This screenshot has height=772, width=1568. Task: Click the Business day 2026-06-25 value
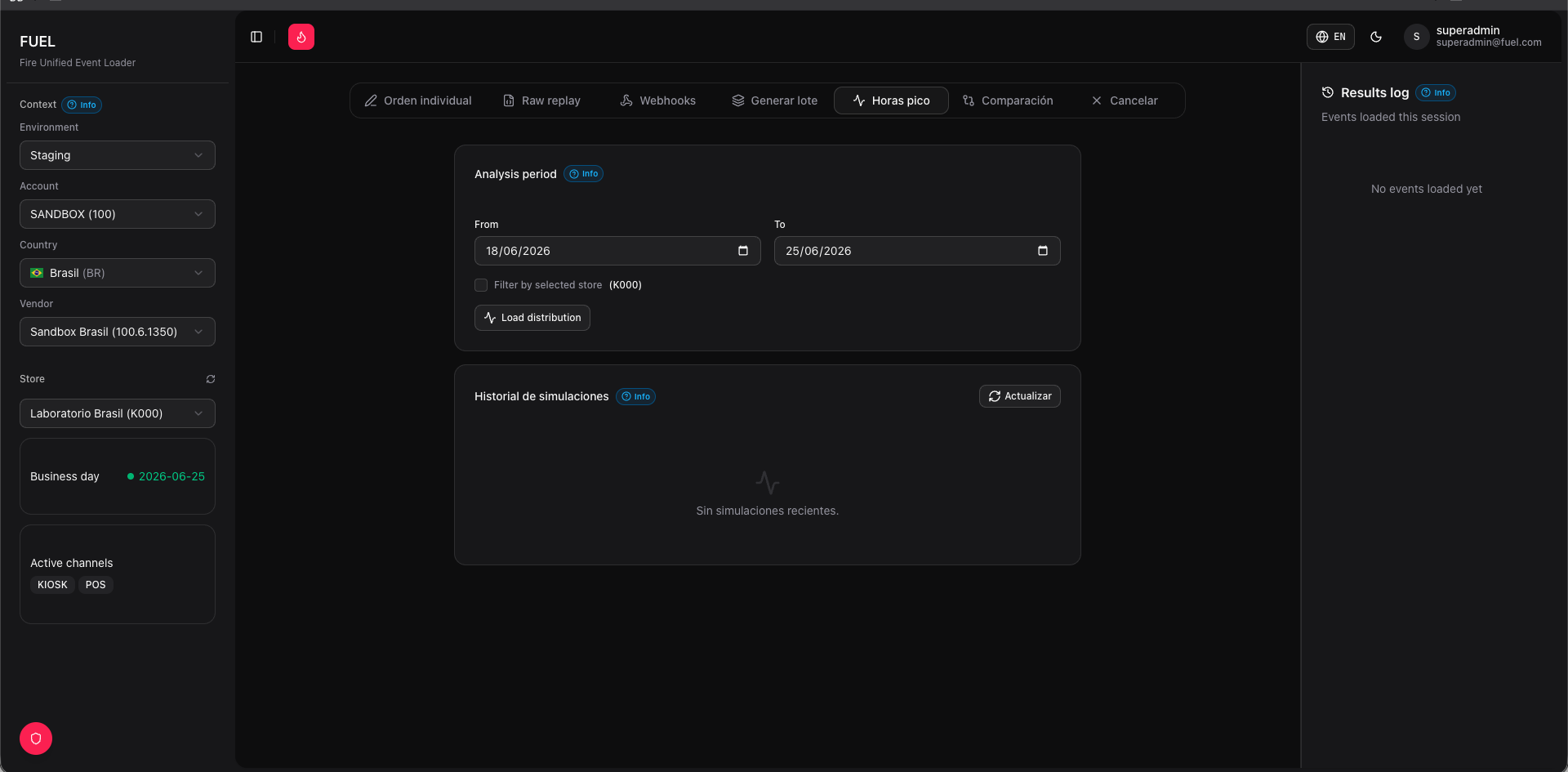[x=171, y=476]
